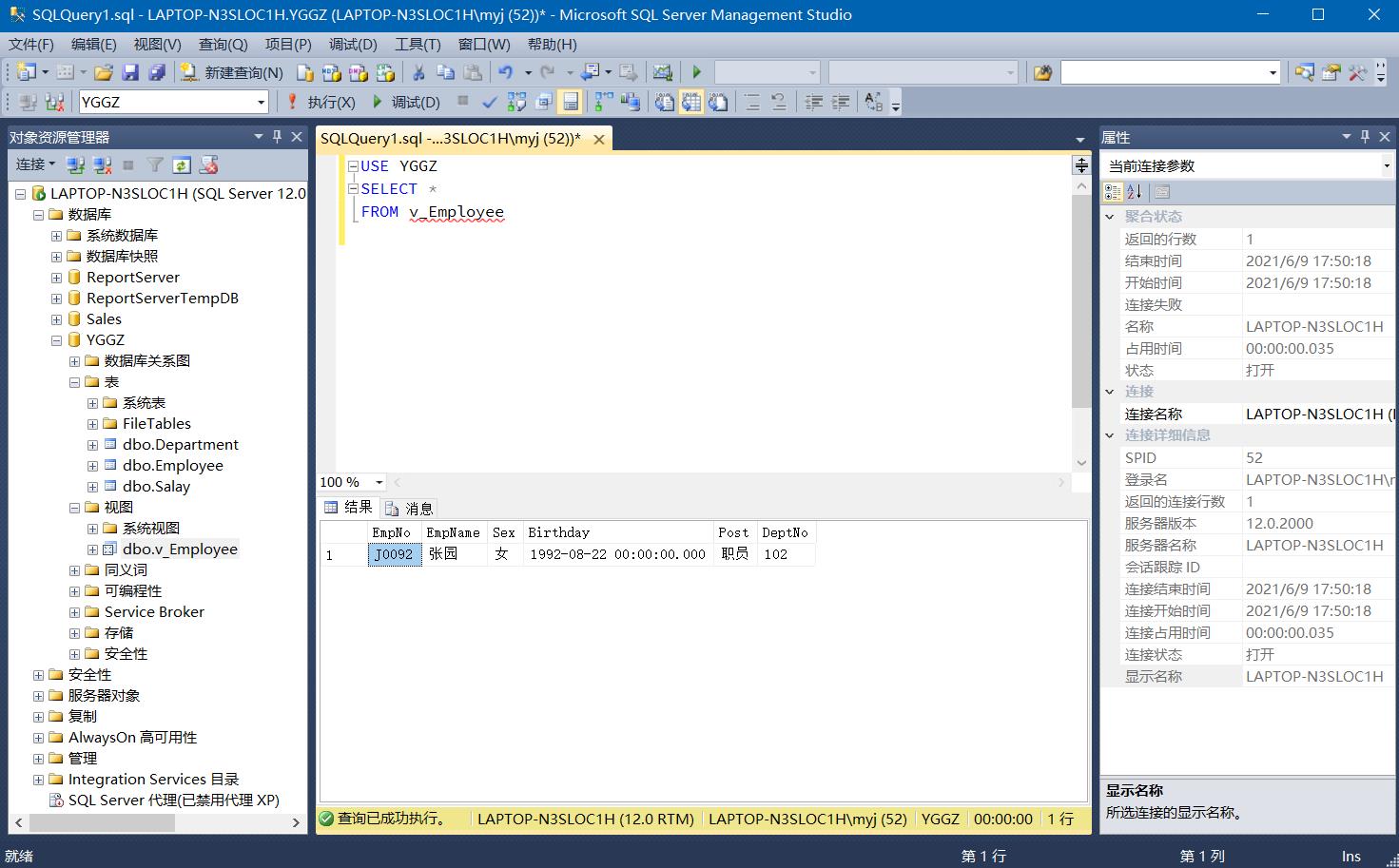The width and height of the screenshot is (1399, 868).
Task: Click the Save icon in the toolbar
Action: coord(130,72)
